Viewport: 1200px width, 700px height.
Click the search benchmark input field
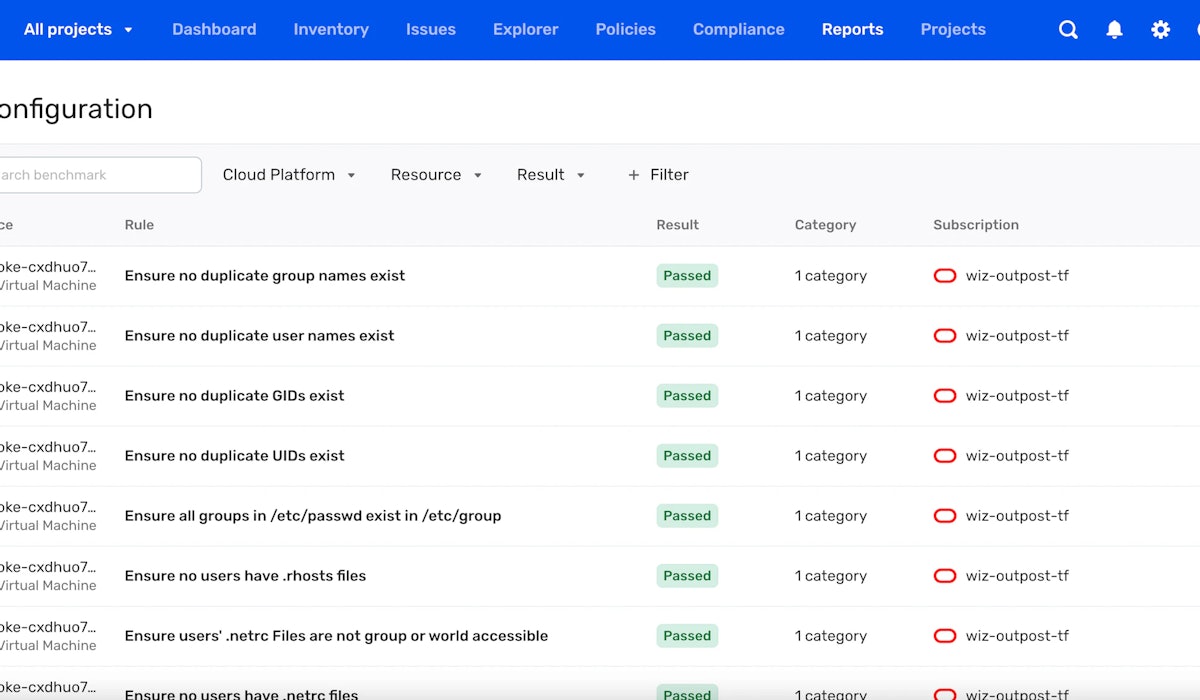[x=98, y=175]
